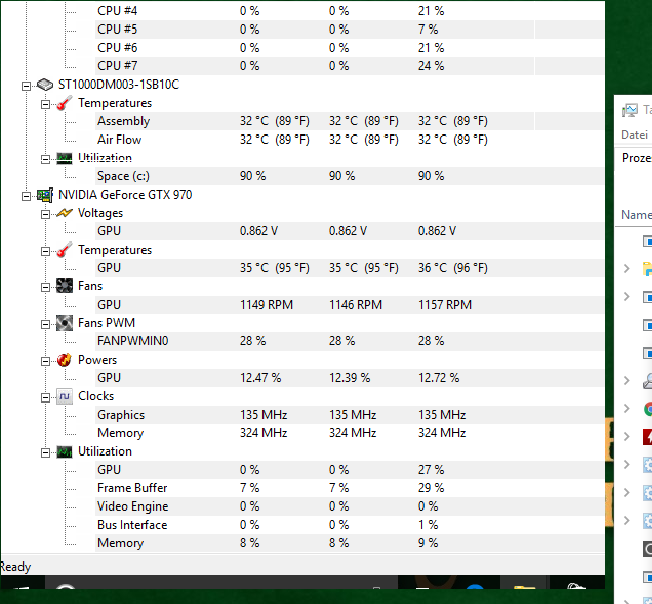Open the Prozesse tab in Task Manager
This screenshot has height=604, width=652.
[637, 158]
